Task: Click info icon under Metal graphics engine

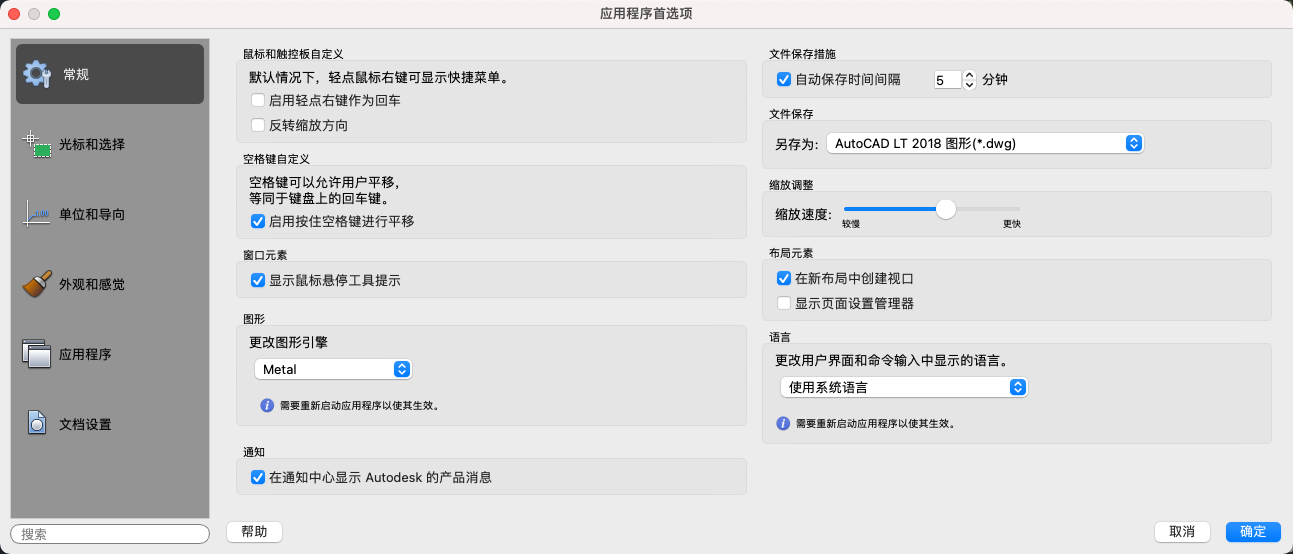Action: tap(267, 406)
